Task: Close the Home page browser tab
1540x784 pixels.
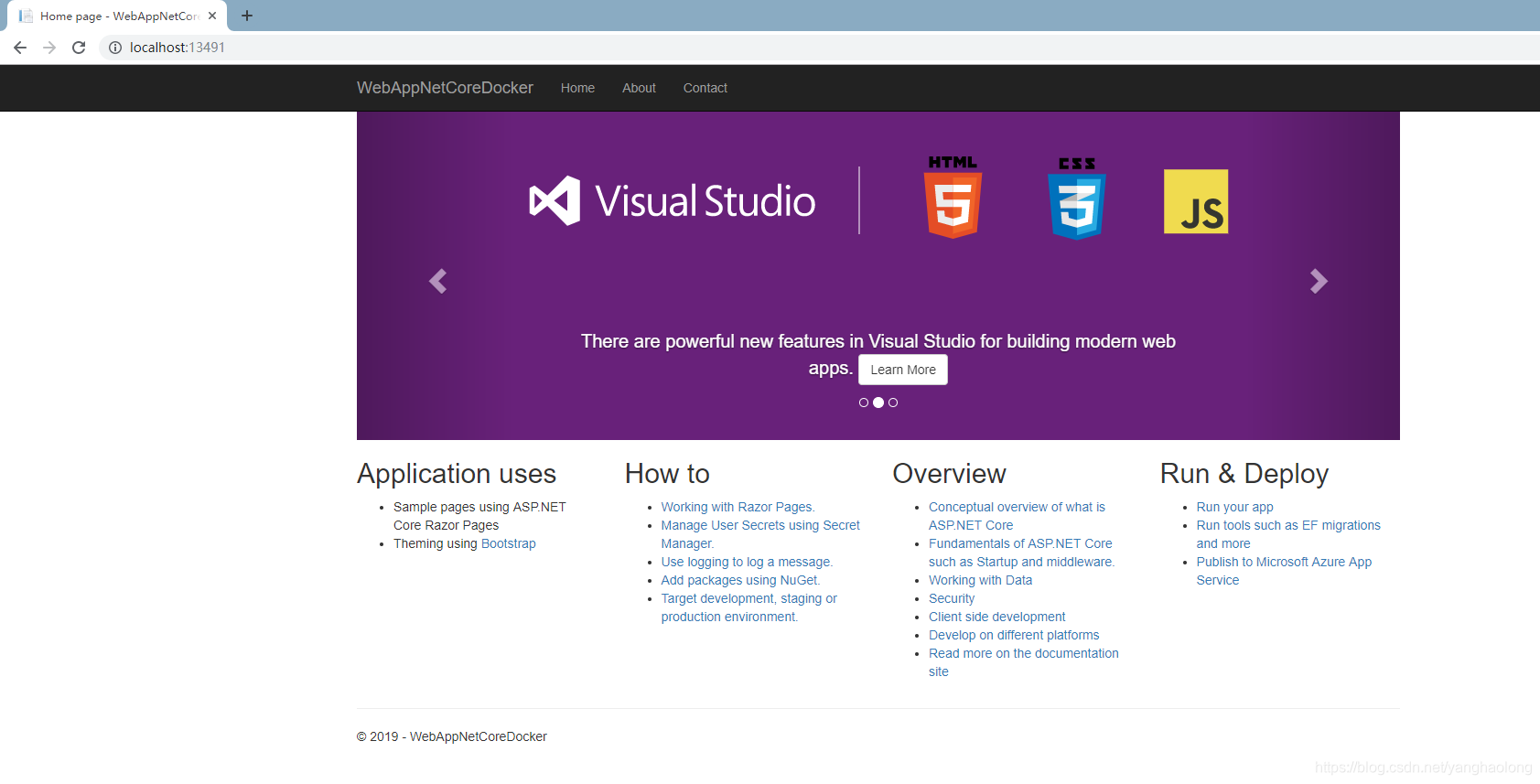Action: pyautogui.click(x=212, y=16)
